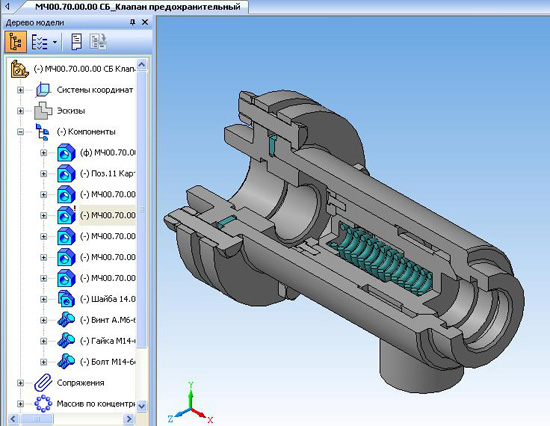Select the (-) Гайка М14 text

click(x=108, y=341)
